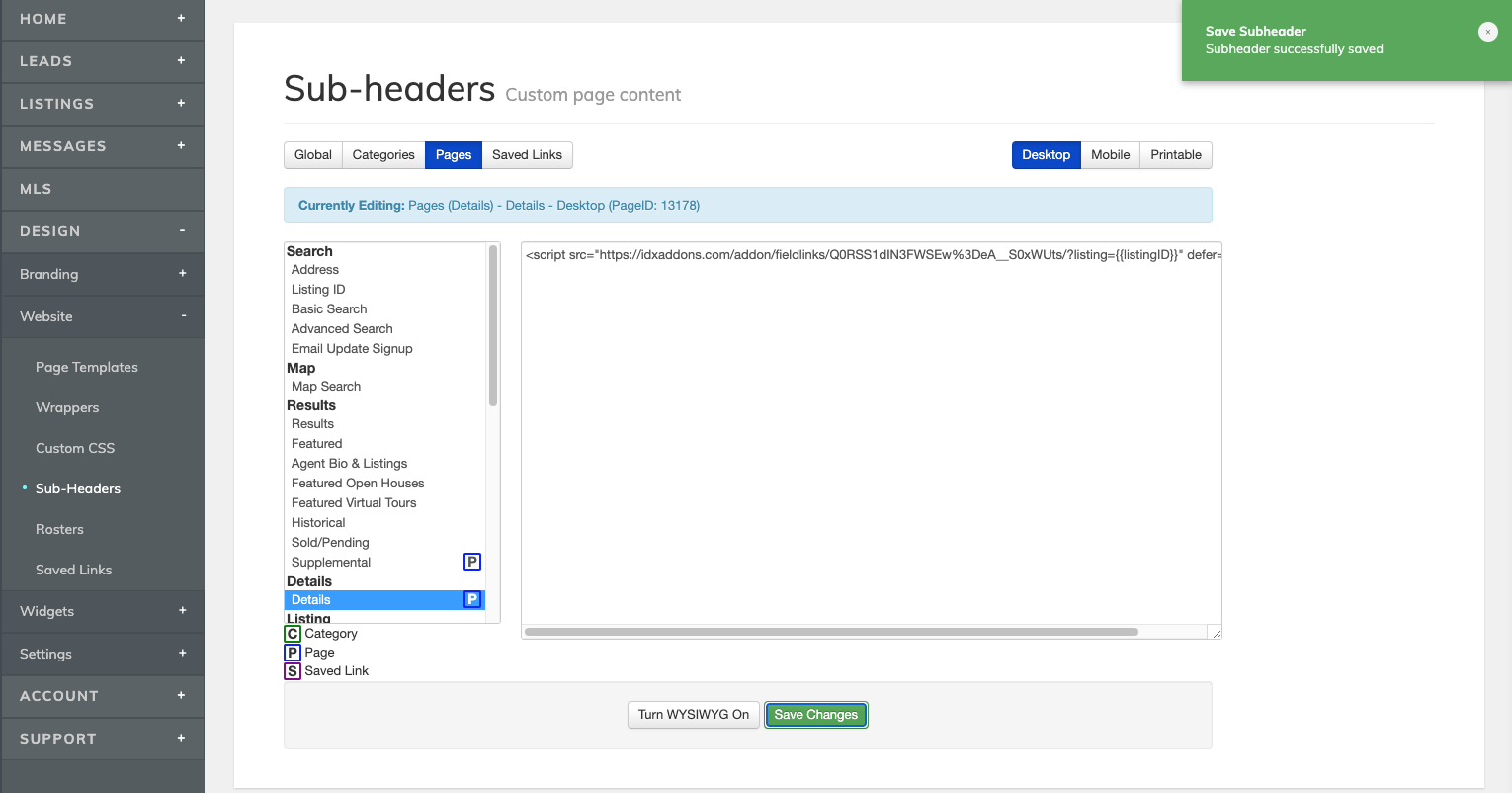1512x793 pixels.
Task: Click the P badge next to Supplemental
Action: (472, 562)
